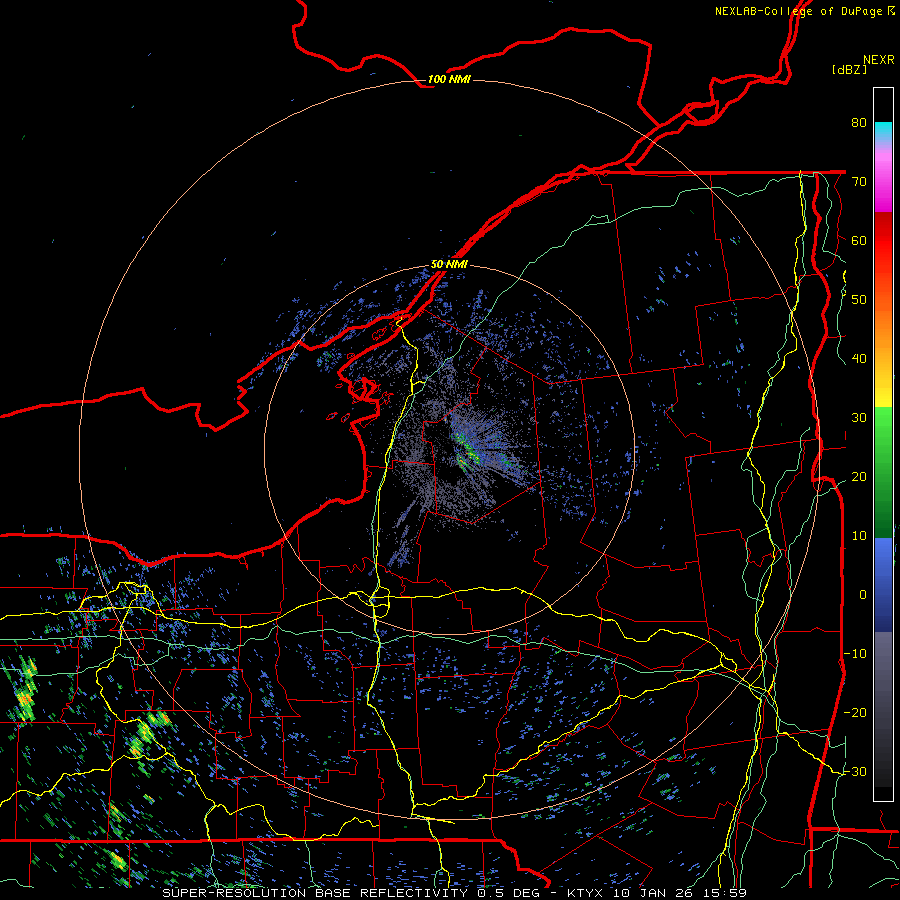This screenshot has height=900, width=900.
Task: Click the SUPER-RESOLUTION BASE REFLECTIVITY caption
Action: [x=315, y=893]
